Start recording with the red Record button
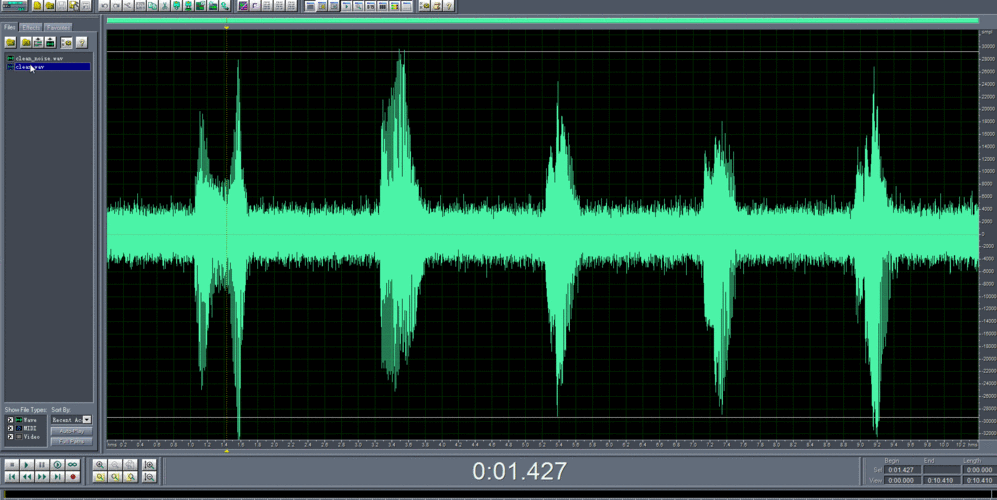 click(73, 477)
